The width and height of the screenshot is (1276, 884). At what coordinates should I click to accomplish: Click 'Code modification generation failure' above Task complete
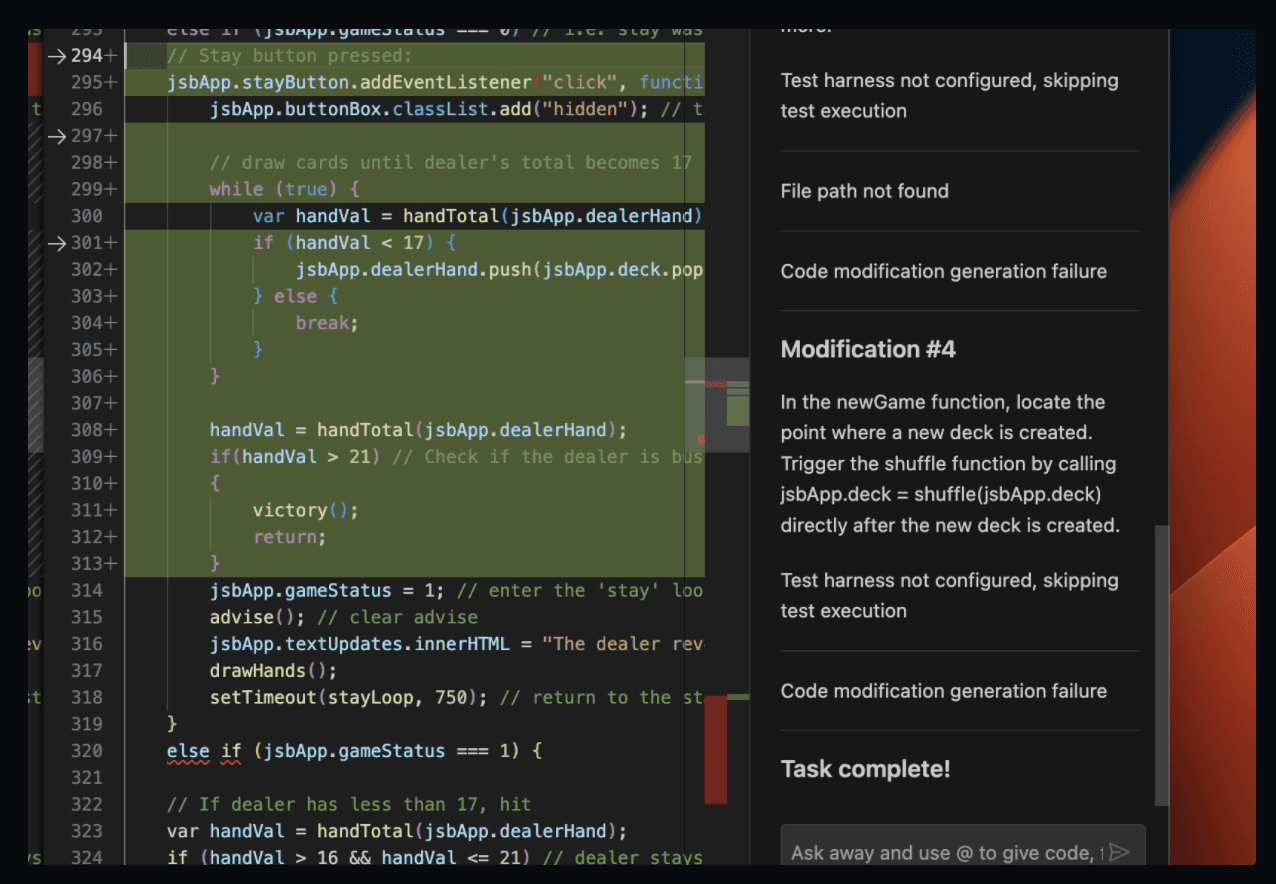click(x=943, y=691)
